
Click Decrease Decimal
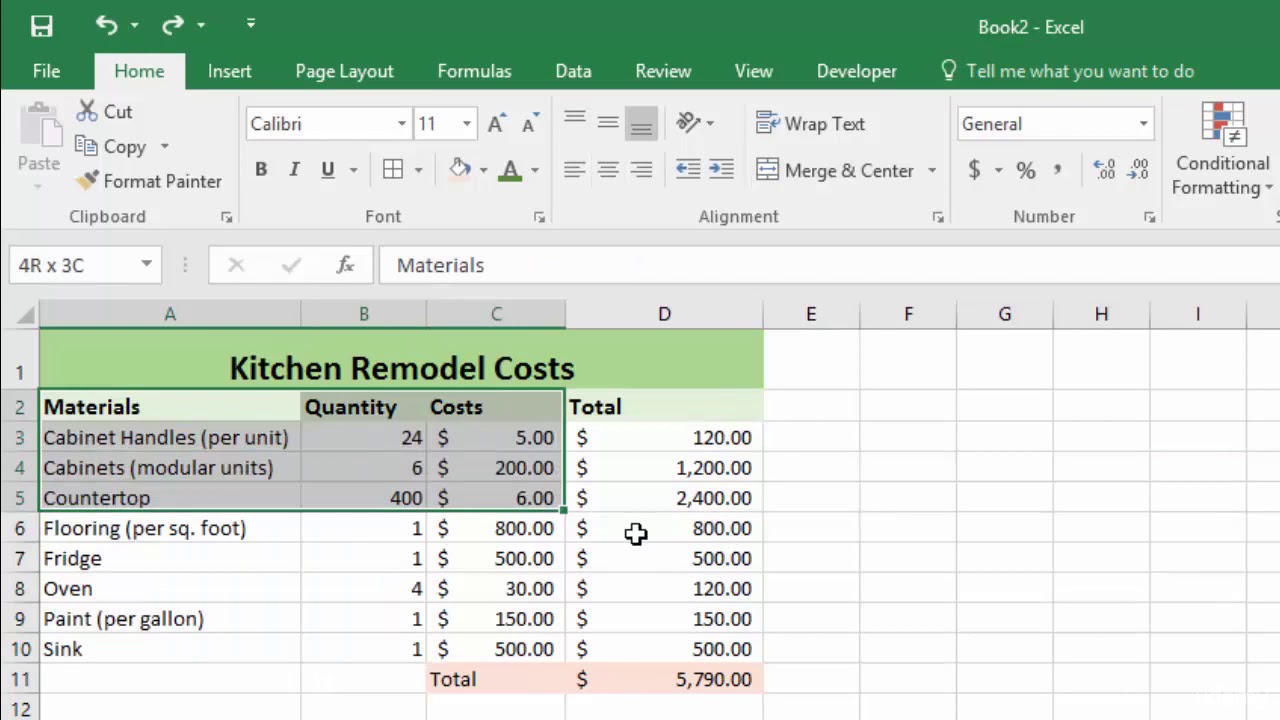pos(1138,170)
